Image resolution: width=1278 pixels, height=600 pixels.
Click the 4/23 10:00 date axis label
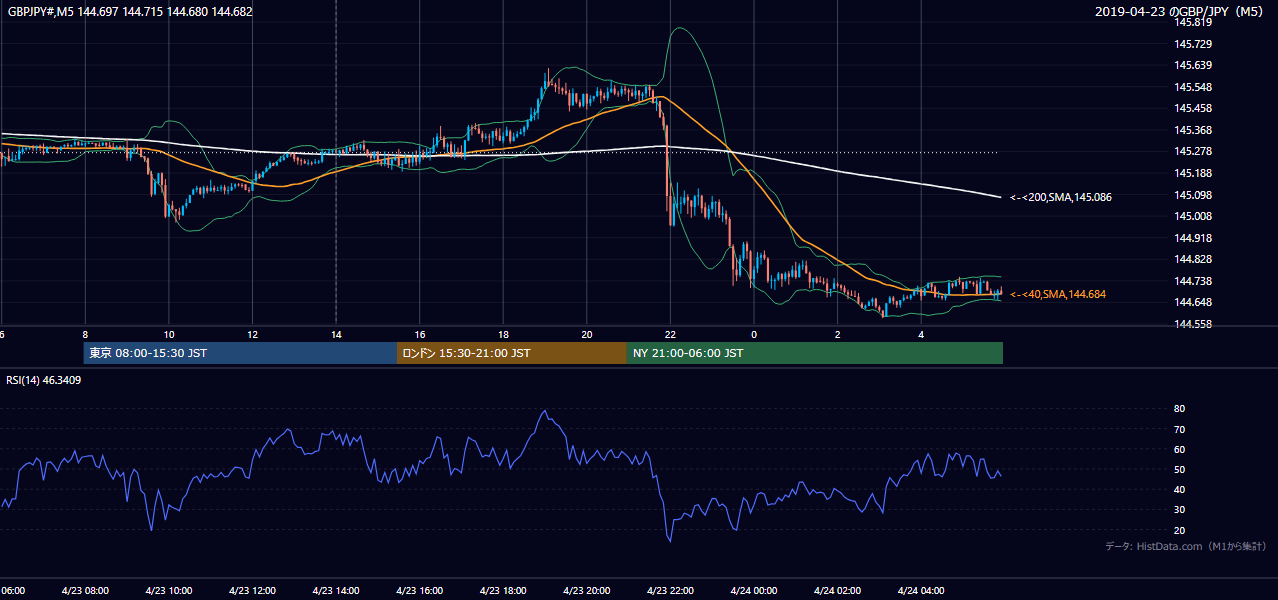(x=168, y=591)
